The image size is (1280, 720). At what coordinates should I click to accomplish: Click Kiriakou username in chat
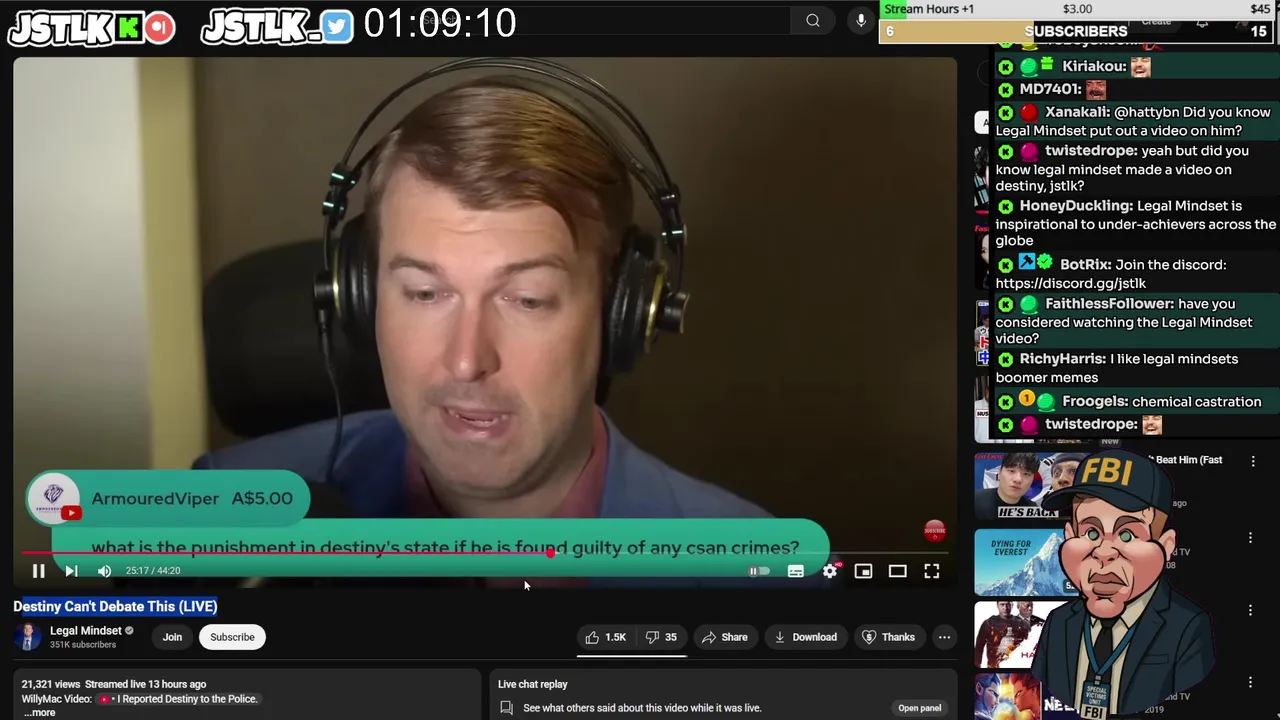(x=1094, y=66)
